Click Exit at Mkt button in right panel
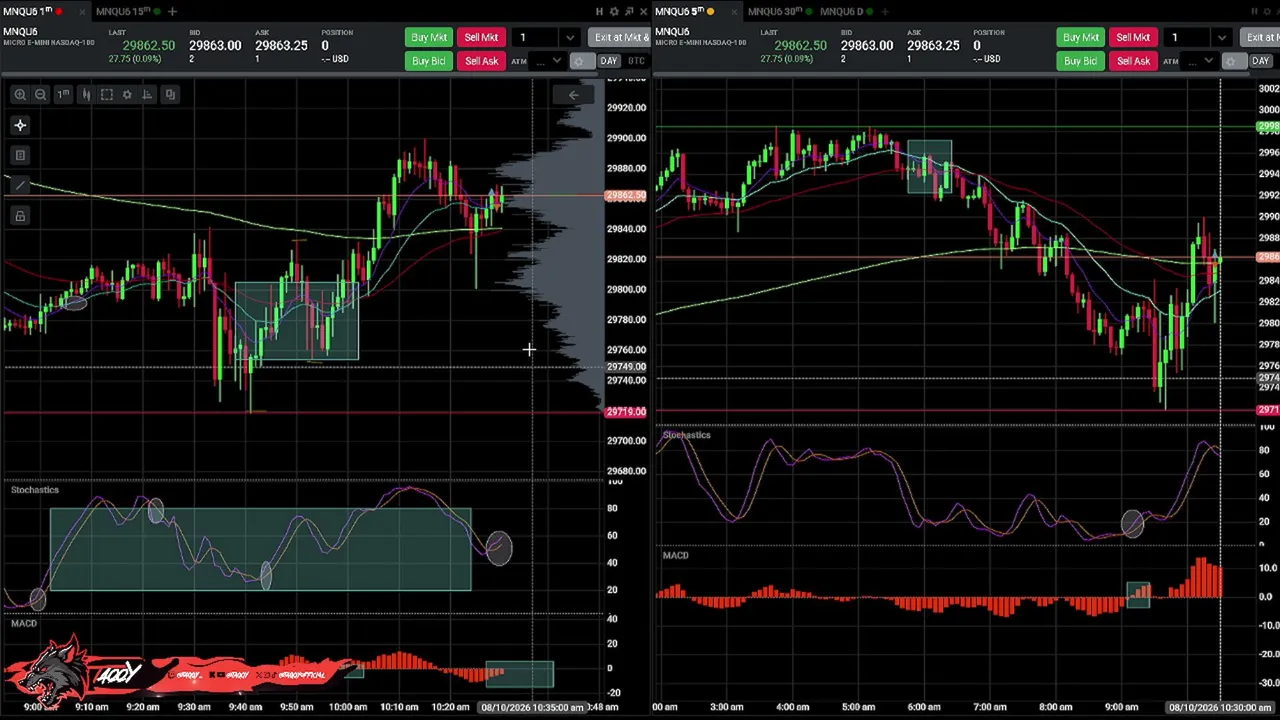Screen dimensions: 1280x720 1261,37
